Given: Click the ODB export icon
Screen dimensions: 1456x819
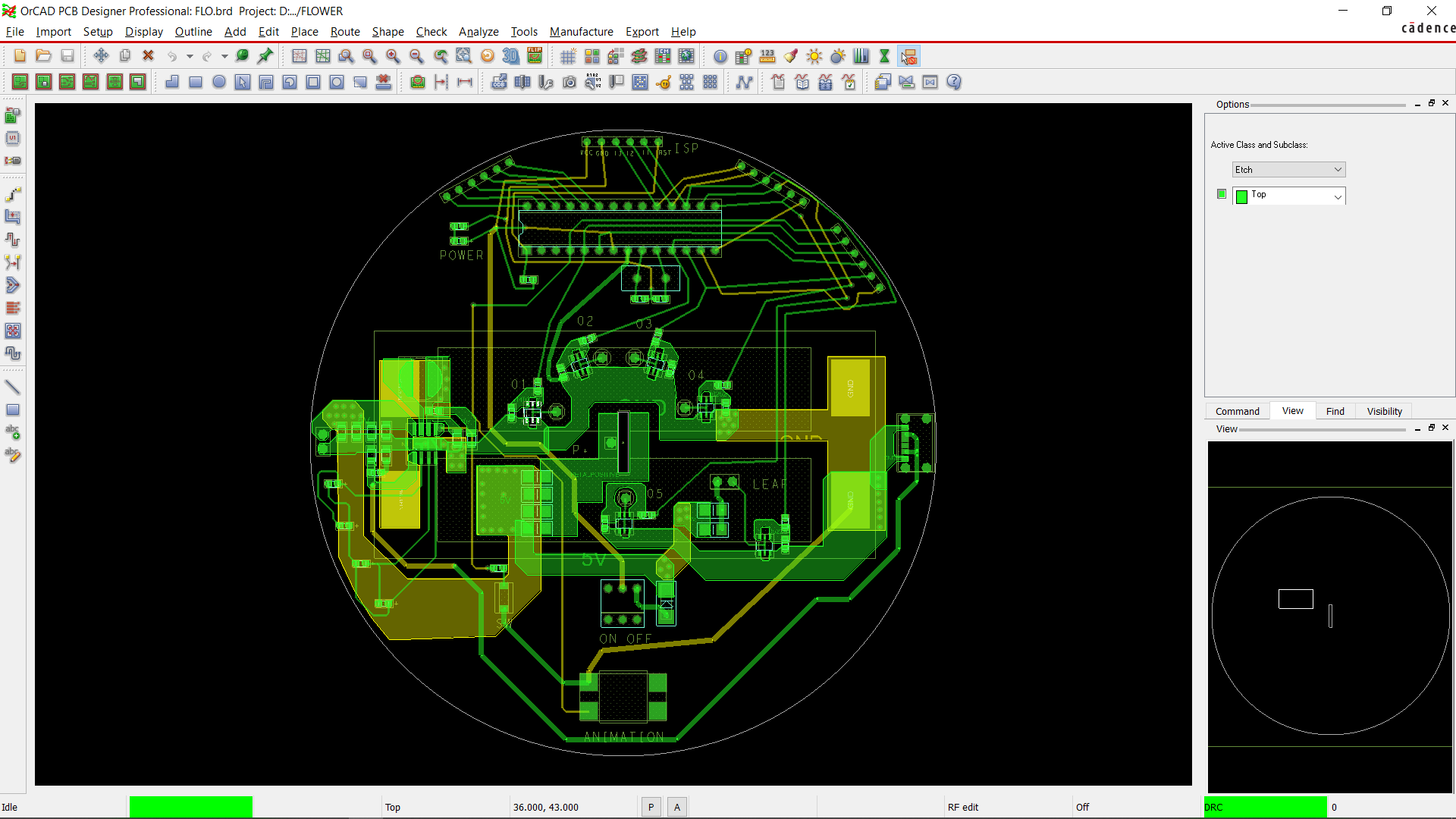Looking at the screenshot, I should click(x=499, y=82).
